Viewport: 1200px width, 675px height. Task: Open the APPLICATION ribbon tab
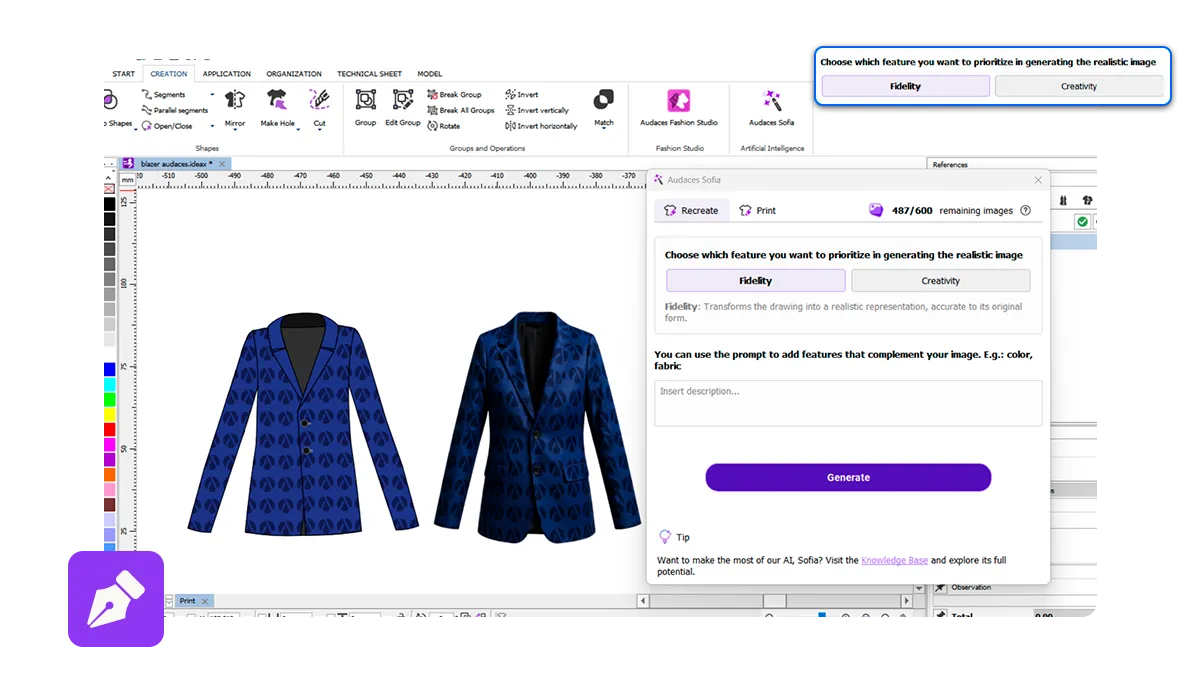coord(227,74)
